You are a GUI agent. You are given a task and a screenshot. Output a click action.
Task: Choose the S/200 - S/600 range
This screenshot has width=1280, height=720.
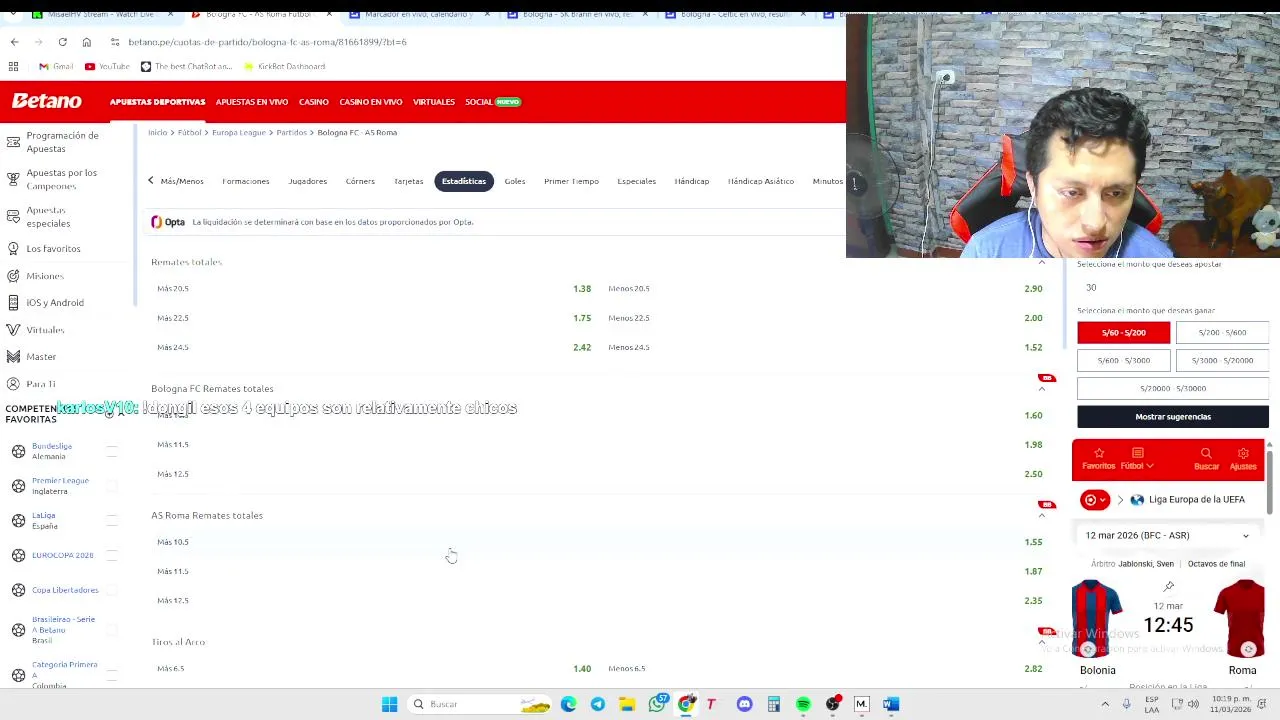pyautogui.click(x=1223, y=332)
